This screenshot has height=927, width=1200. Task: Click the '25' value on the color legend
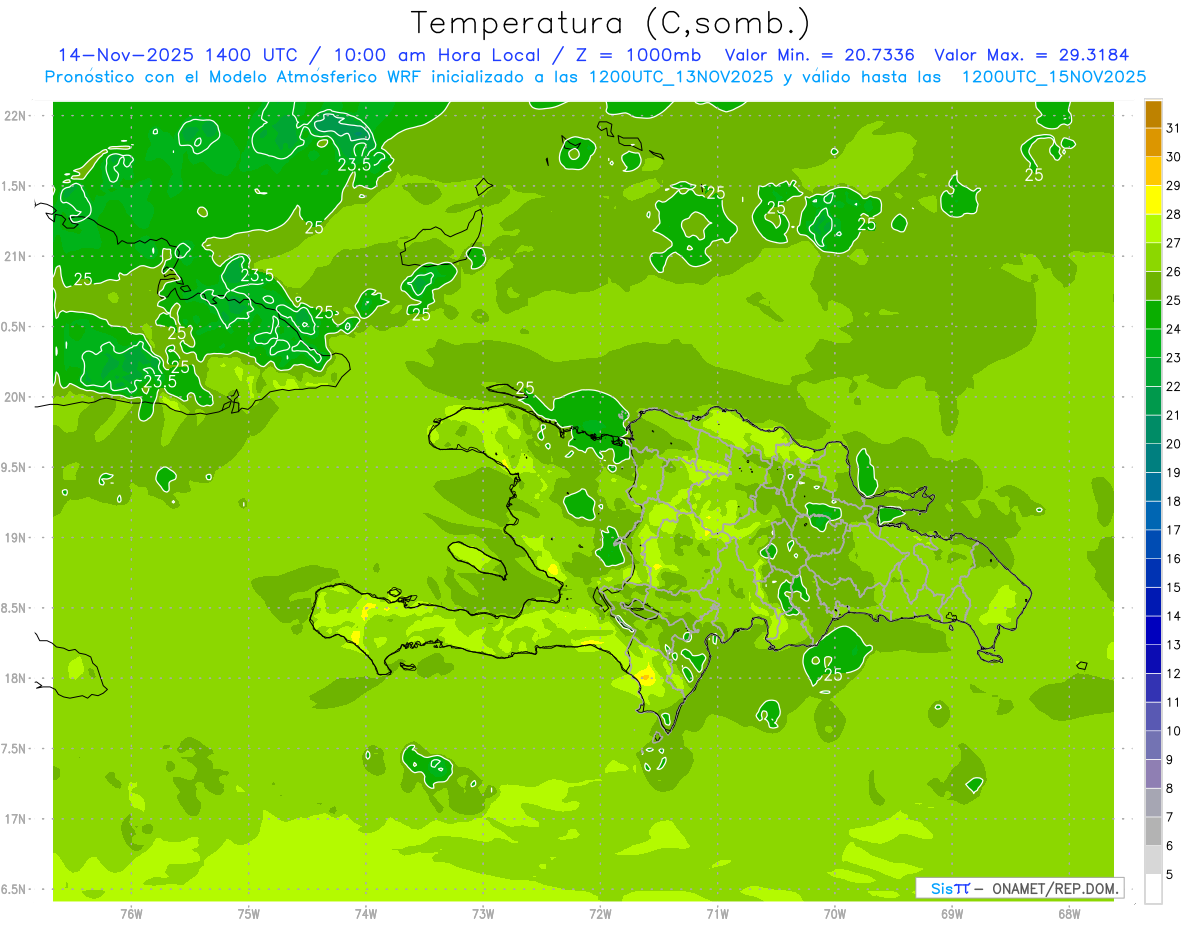(1174, 300)
